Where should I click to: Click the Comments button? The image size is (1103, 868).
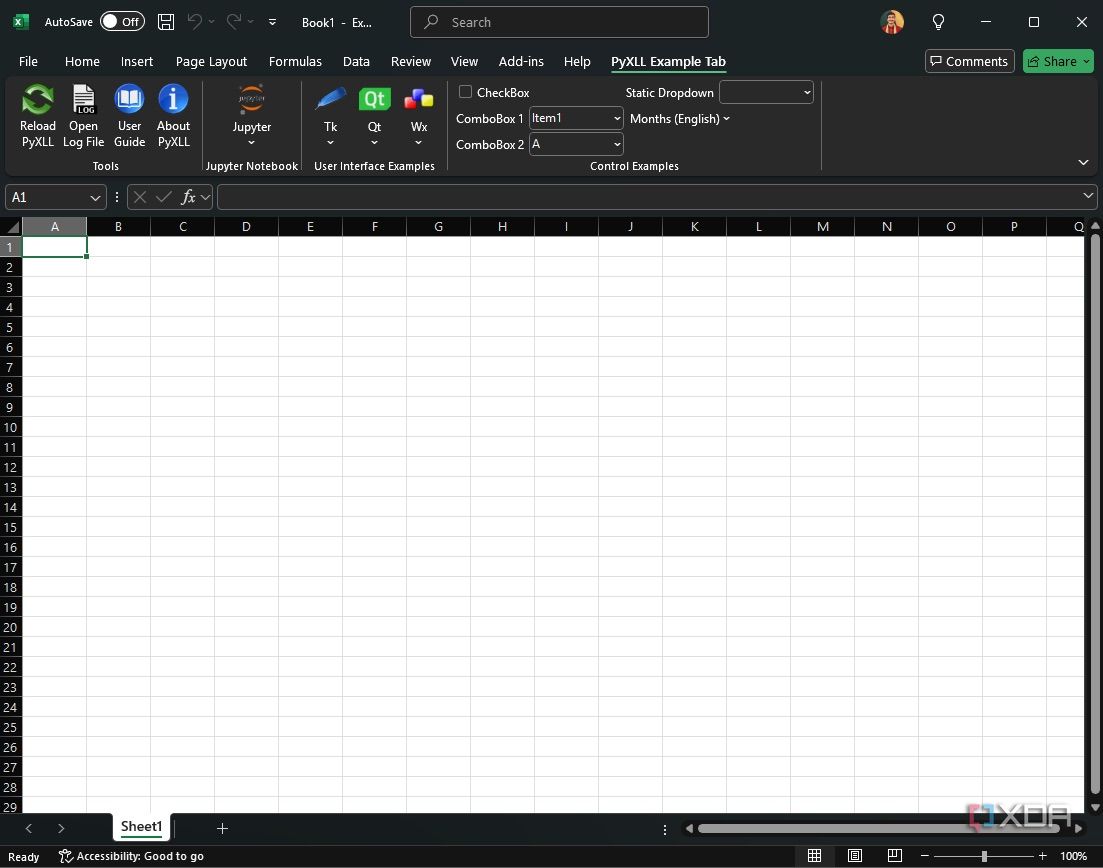click(x=969, y=61)
